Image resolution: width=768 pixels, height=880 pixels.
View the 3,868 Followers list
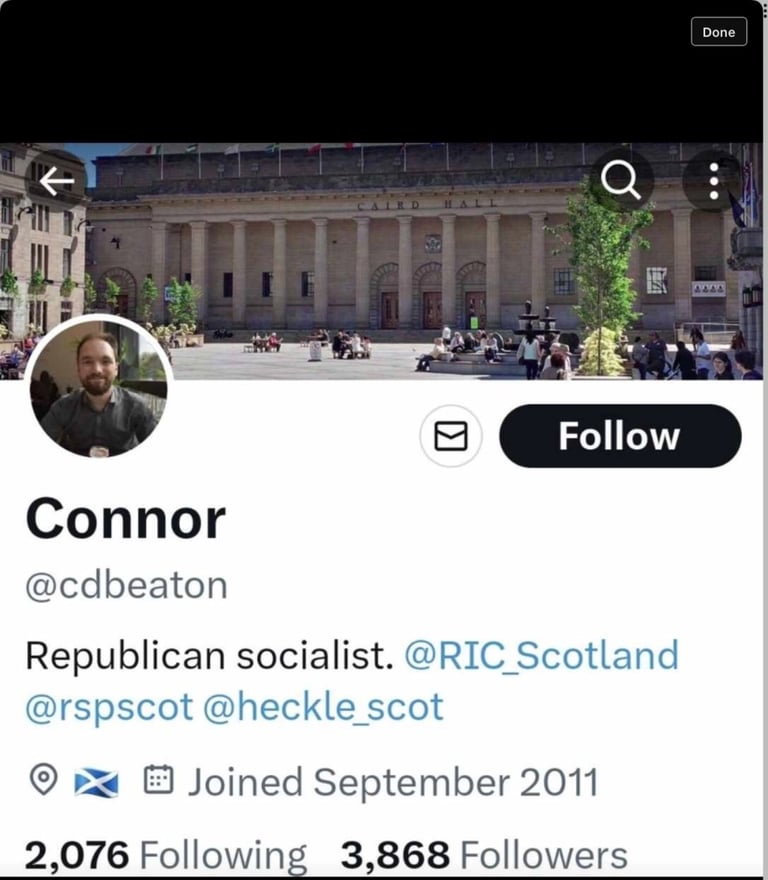point(484,856)
